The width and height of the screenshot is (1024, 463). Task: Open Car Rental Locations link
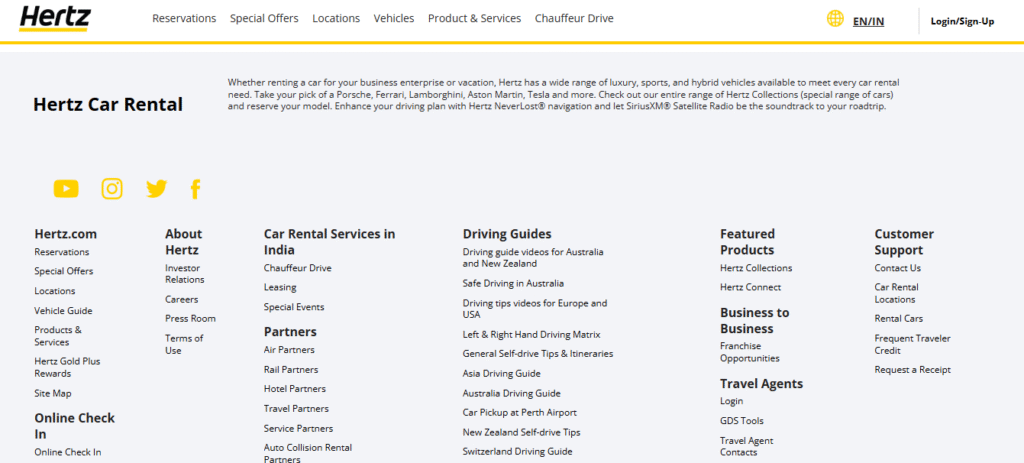pyautogui.click(x=897, y=293)
